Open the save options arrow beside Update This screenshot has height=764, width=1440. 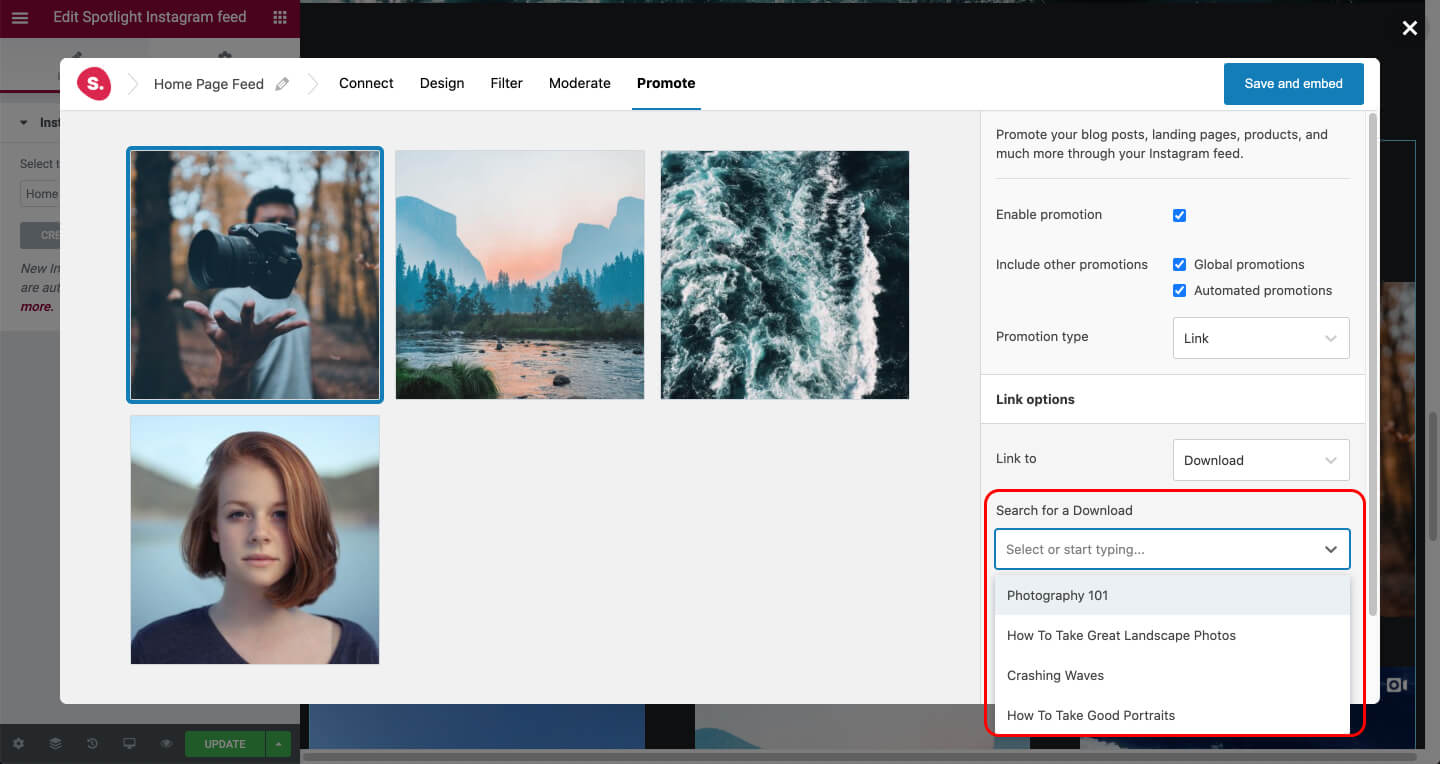(x=278, y=744)
